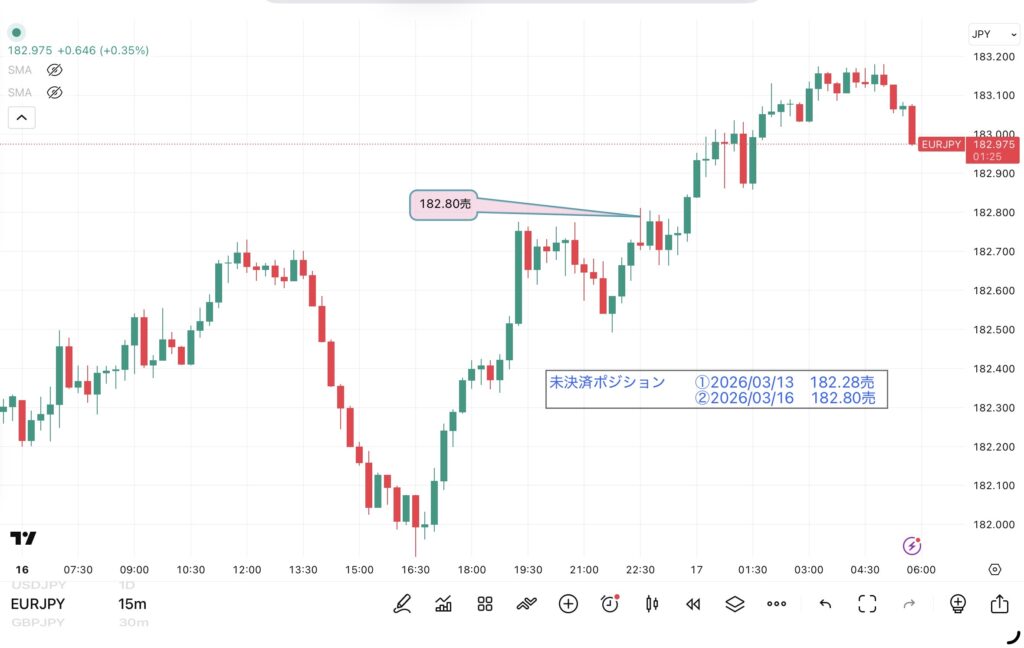Open the pen drawing tools
The height and width of the screenshot is (648, 1024).
coord(402,604)
